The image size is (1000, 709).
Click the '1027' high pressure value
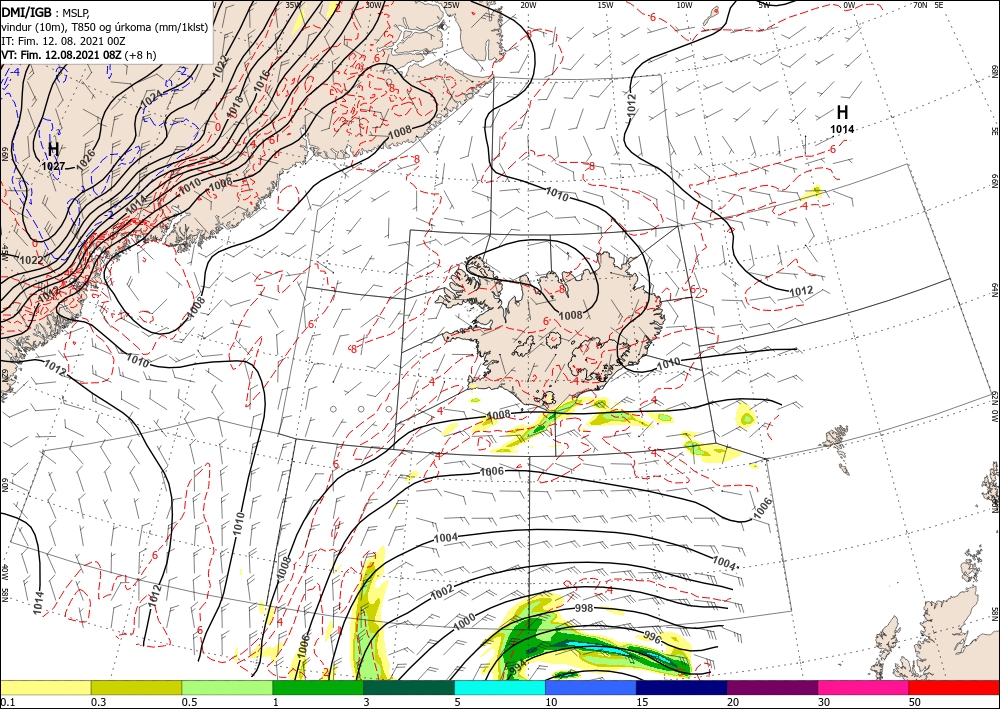pos(54,166)
